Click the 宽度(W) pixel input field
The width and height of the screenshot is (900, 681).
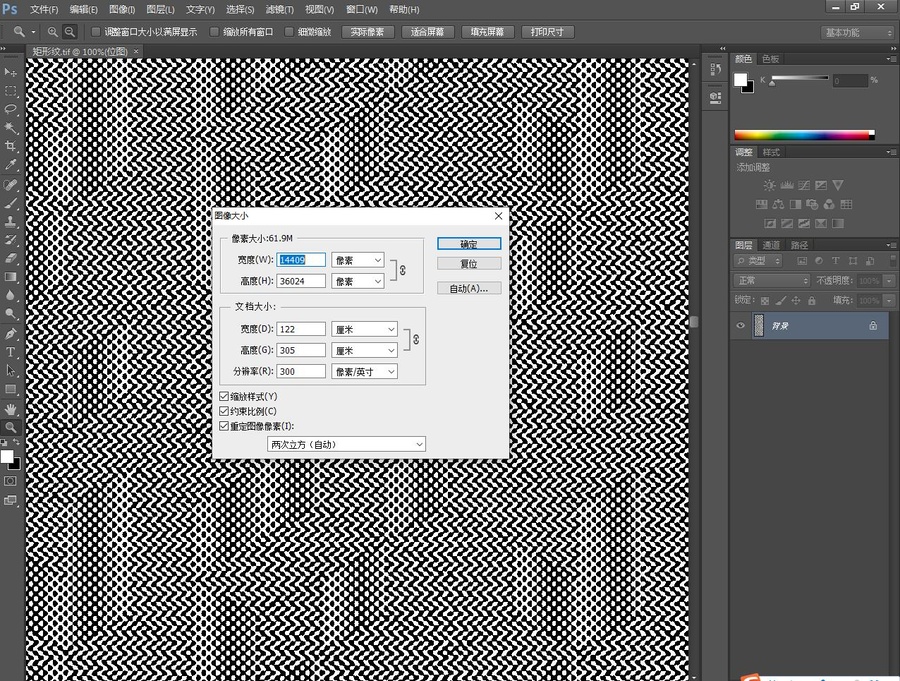[301, 260]
